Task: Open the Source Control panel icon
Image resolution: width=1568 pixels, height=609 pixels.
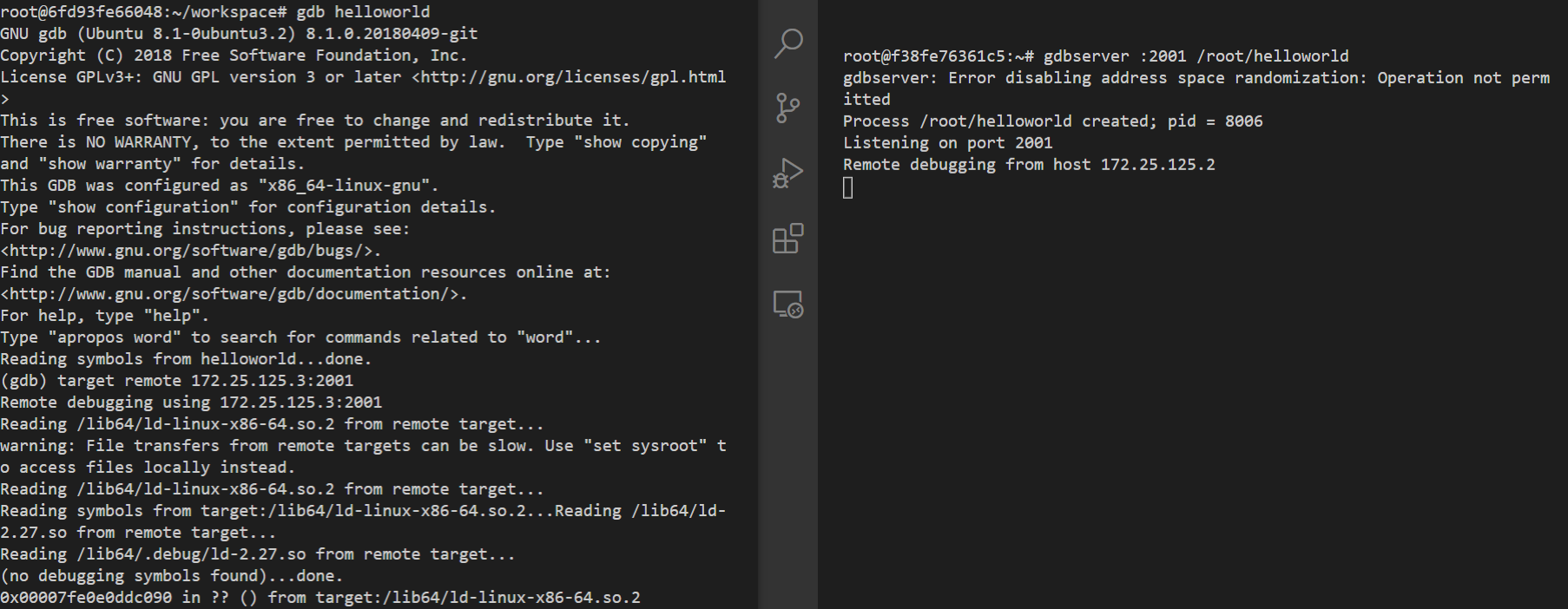Action: pyautogui.click(x=788, y=108)
